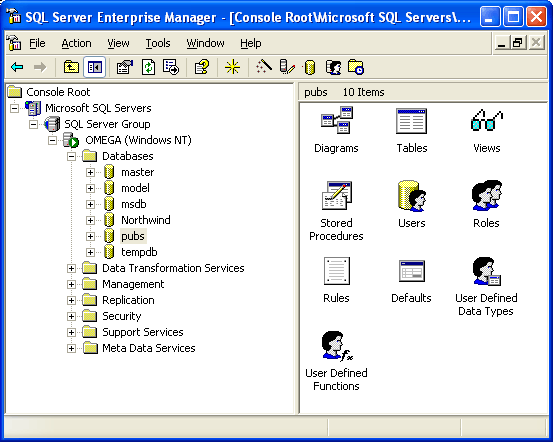
Task: Collapse the SQL Server Group node
Action: pos(34,124)
